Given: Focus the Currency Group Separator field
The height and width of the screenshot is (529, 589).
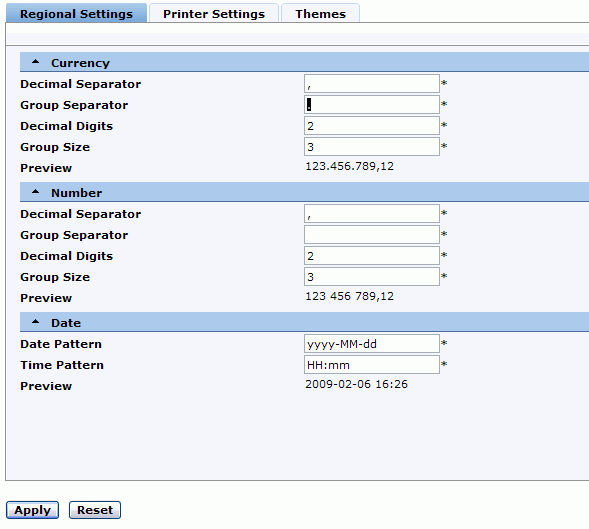Looking at the screenshot, I should tap(372, 104).
